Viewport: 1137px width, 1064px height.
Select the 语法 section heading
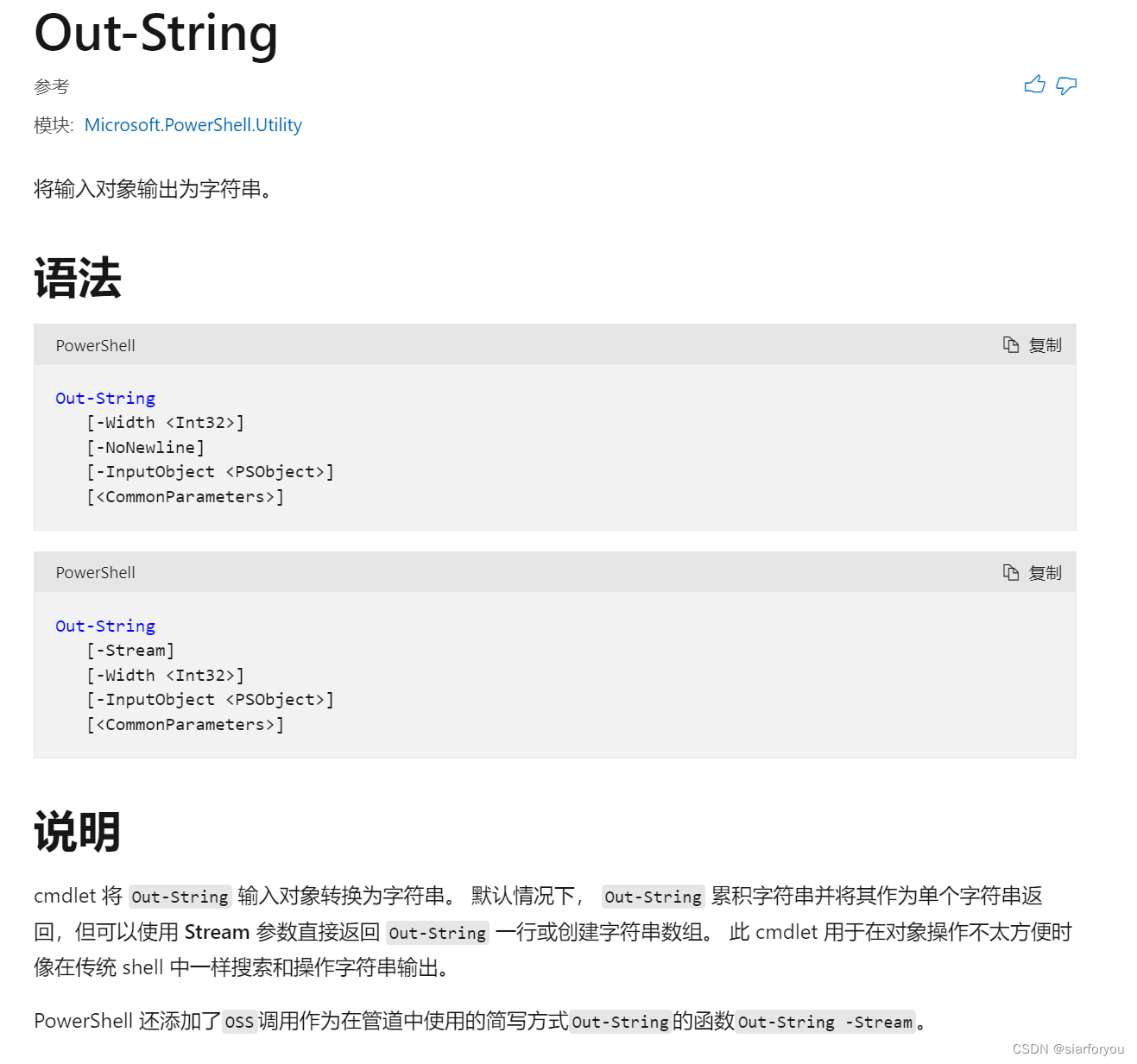[77, 278]
